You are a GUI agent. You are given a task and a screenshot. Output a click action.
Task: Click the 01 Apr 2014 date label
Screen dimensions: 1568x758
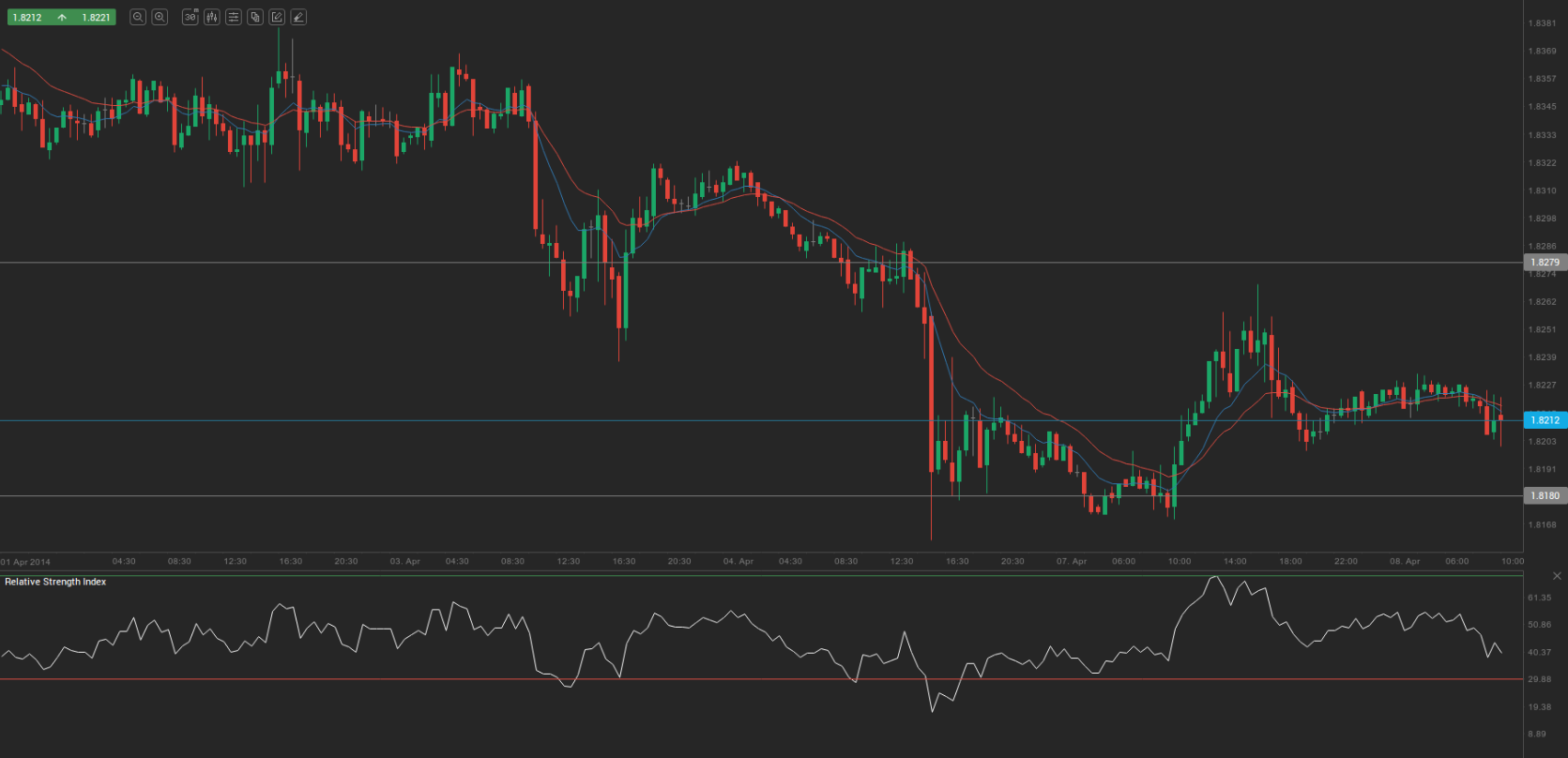[26, 562]
